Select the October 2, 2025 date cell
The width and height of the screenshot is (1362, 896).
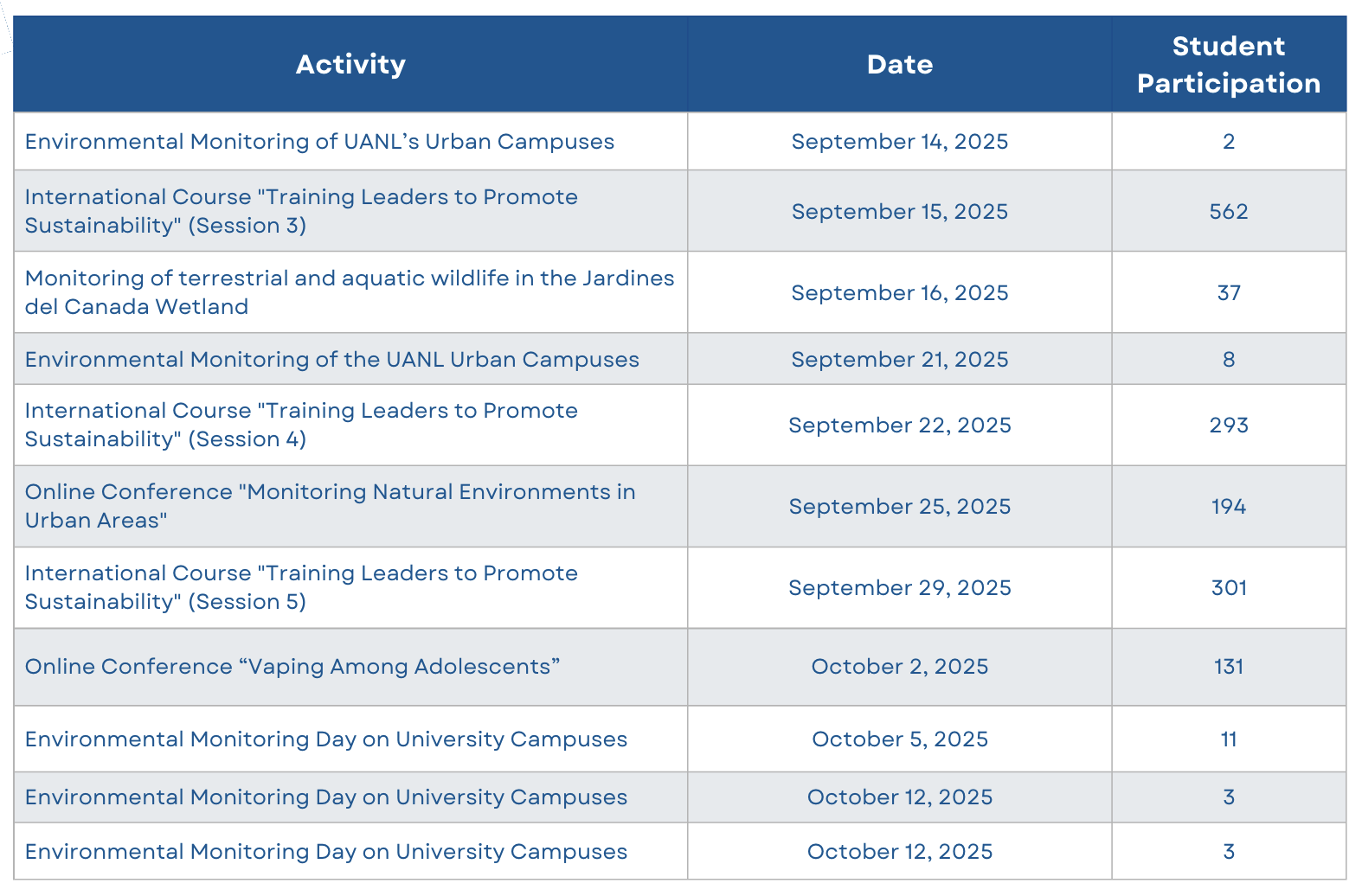pyautogui.click(x=900, y=666)
